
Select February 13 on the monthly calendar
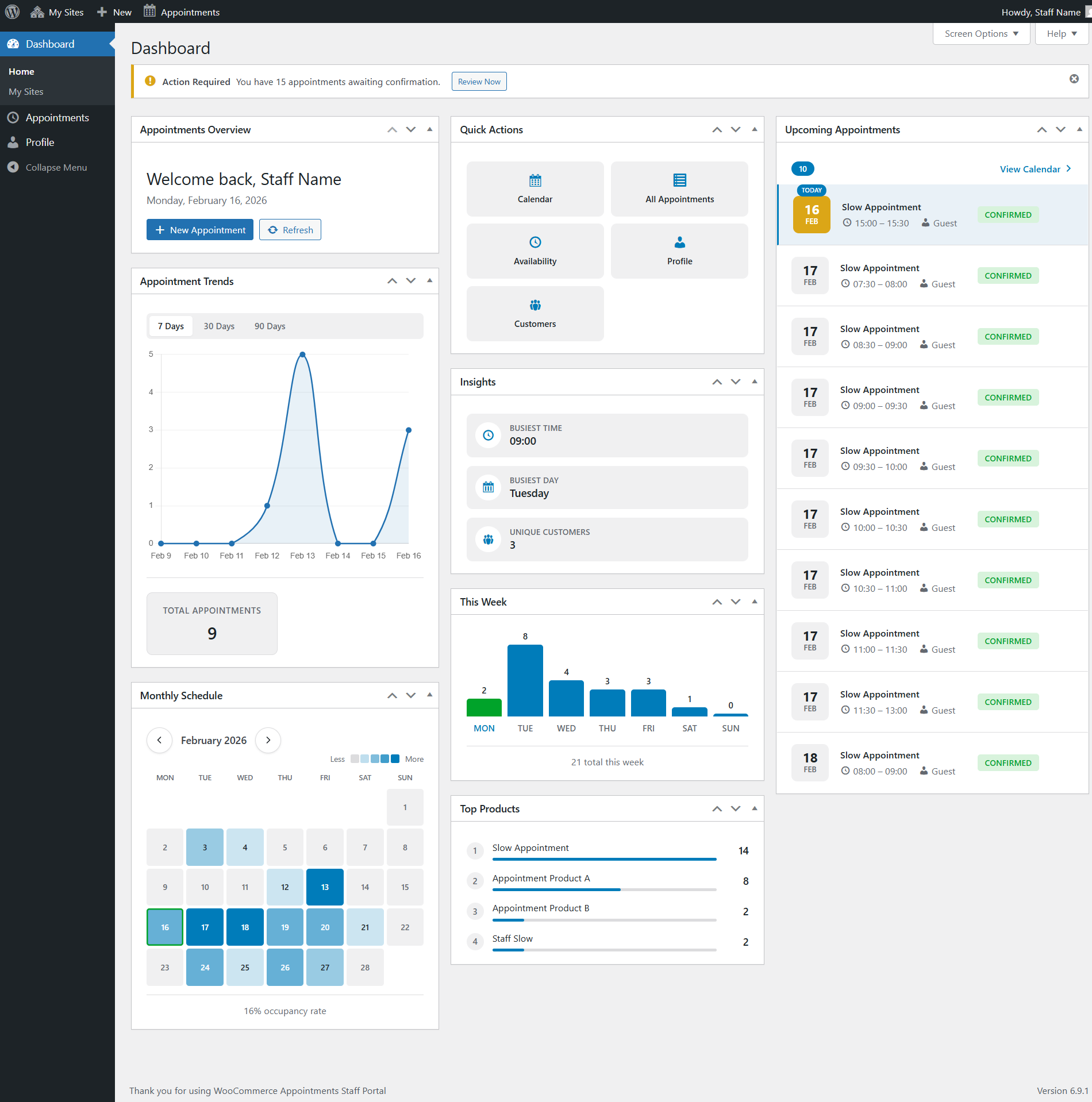[x=325, y=887]
